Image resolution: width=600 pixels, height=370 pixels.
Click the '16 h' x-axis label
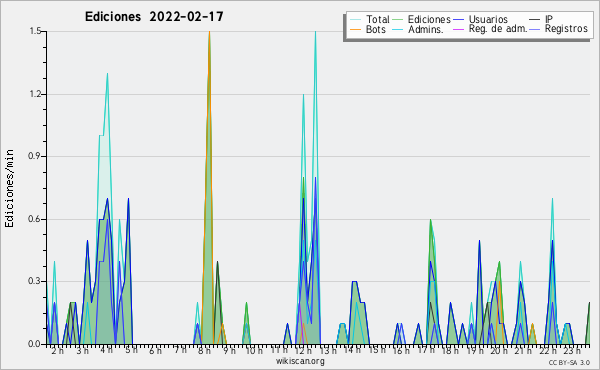(x=401, y=351)
